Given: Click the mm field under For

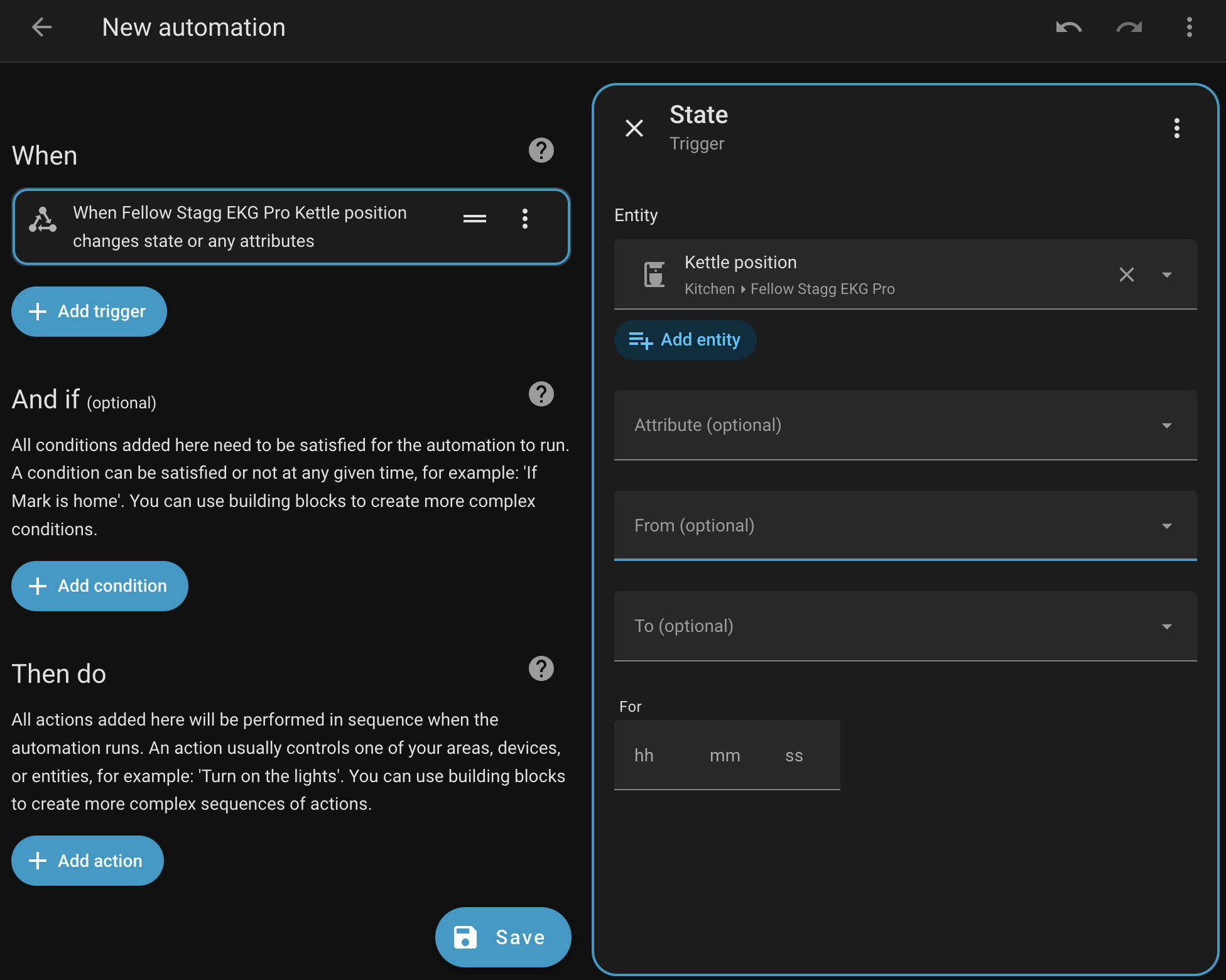Looking at the screenshot, I should (725, 756).
